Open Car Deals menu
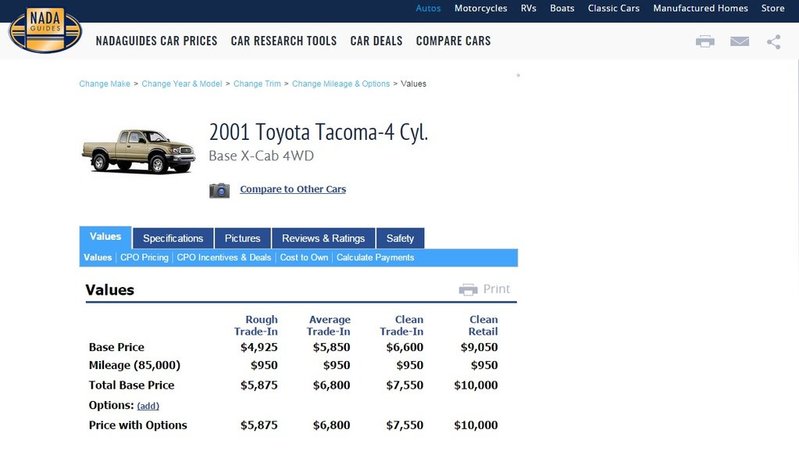This screenshot has width=799, height=455. [376, 41]
